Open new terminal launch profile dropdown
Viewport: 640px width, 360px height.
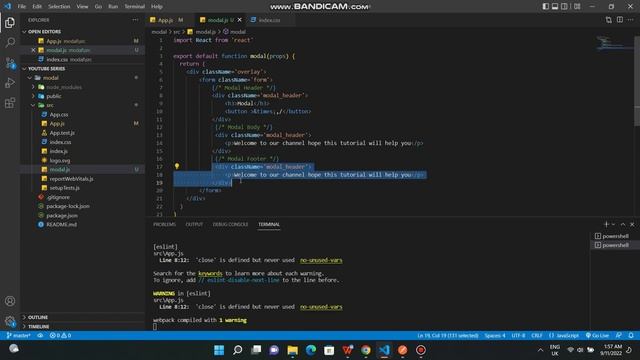click(x=613, y=224)
